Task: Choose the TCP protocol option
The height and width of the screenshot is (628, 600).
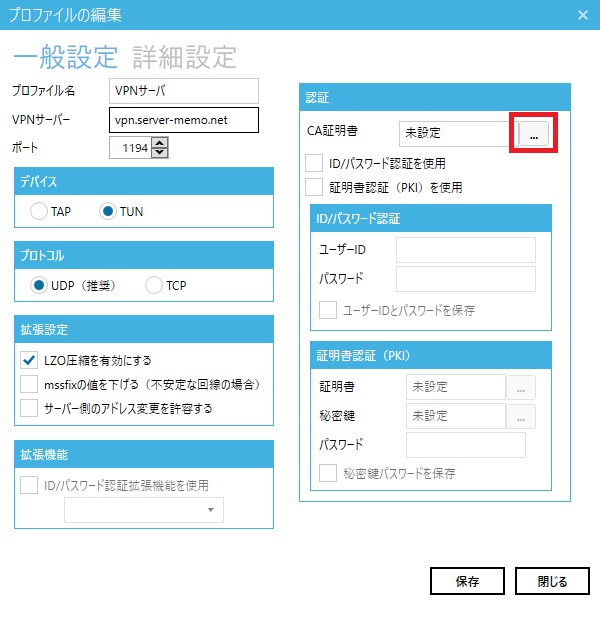Action: point(154,285)
